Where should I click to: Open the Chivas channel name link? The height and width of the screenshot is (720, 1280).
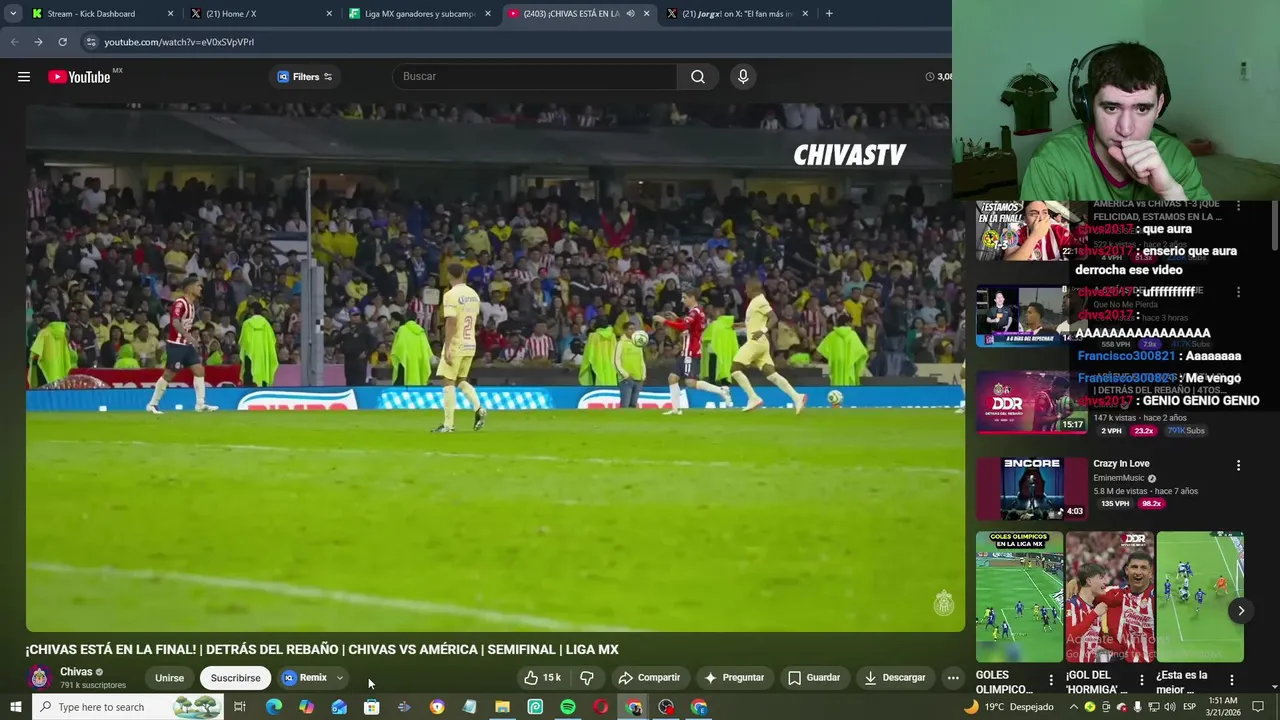click(x=76, y=672)
